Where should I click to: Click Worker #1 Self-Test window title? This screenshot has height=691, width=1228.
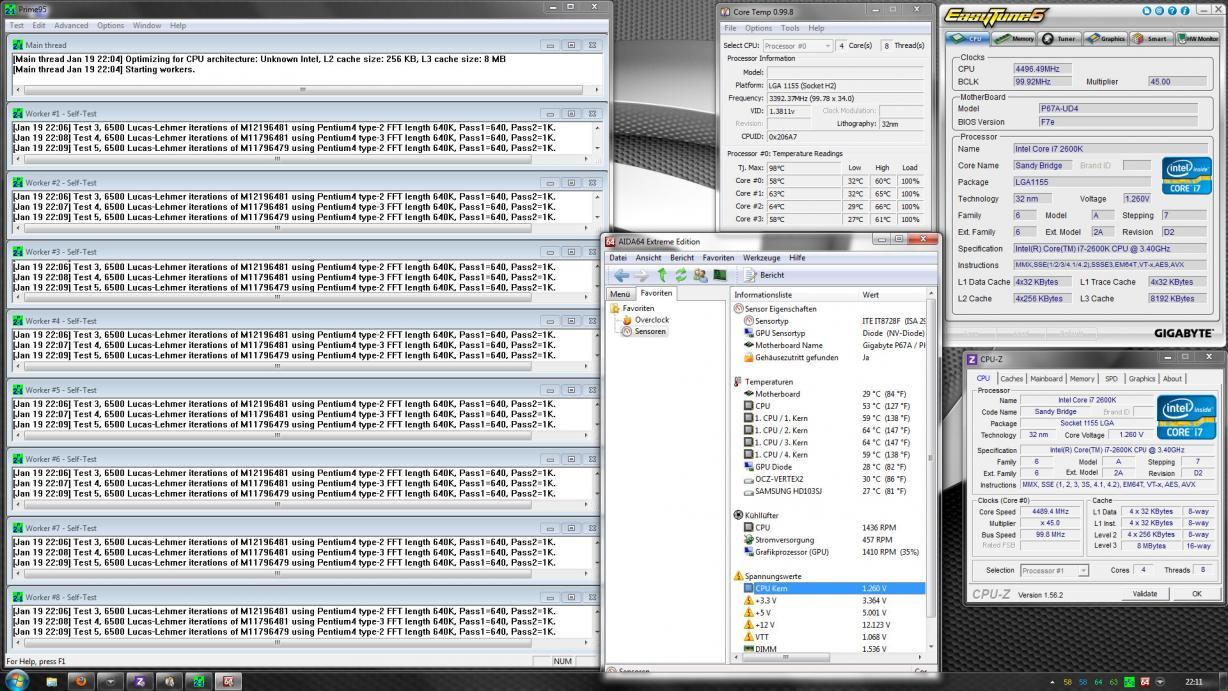pos(61,113)
